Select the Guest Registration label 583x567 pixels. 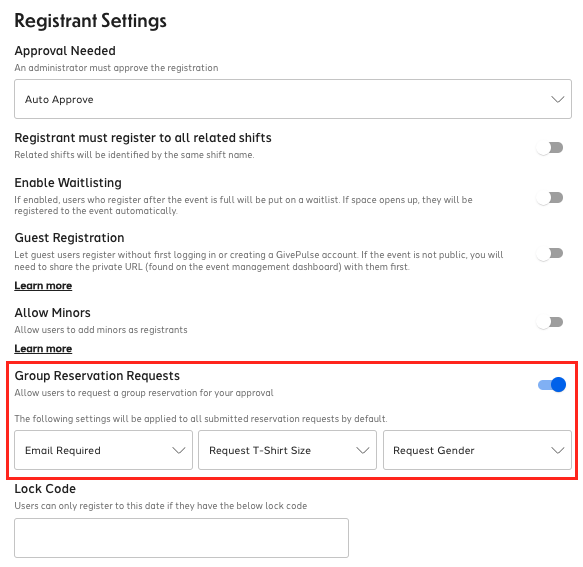click(x=69, y=238)
